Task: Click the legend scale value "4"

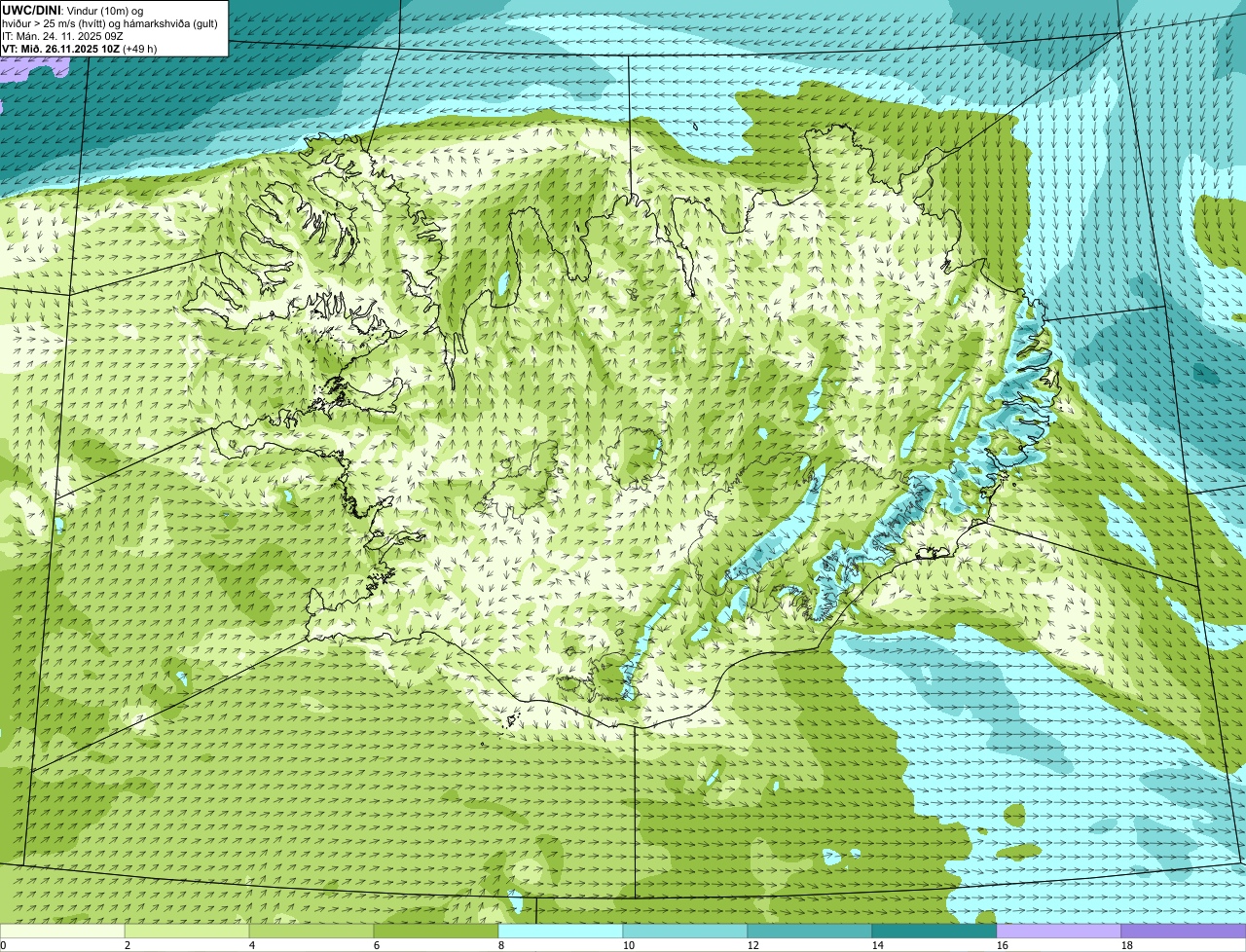Action: click(252, 945)
